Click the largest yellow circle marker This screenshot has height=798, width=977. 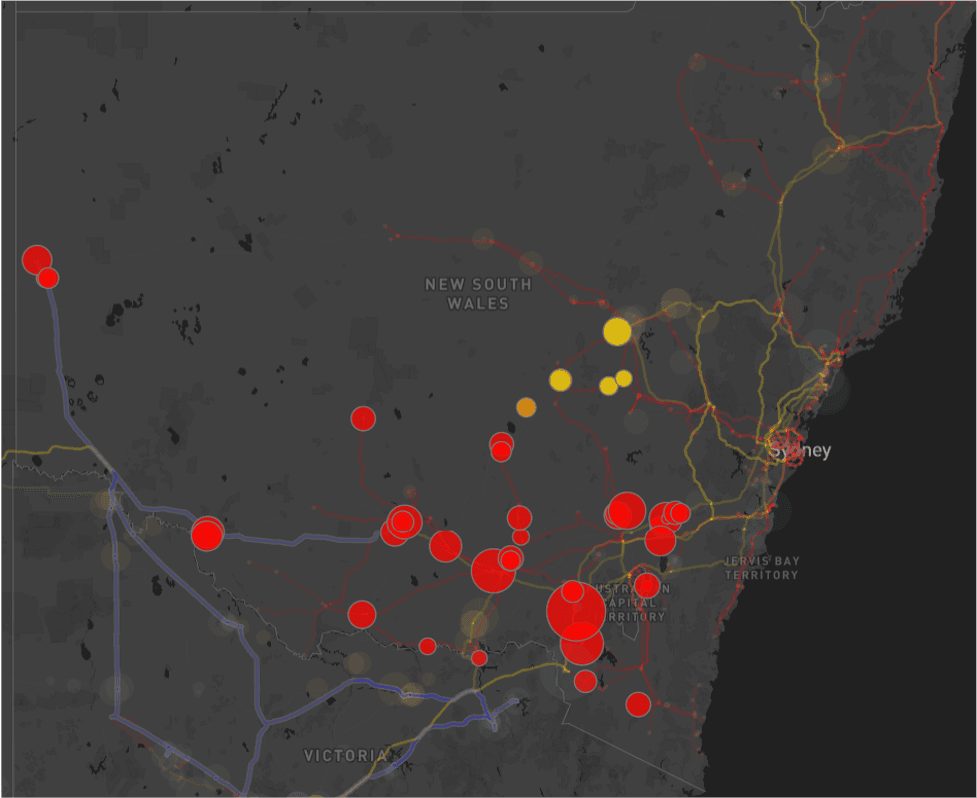tap(617, 331)
